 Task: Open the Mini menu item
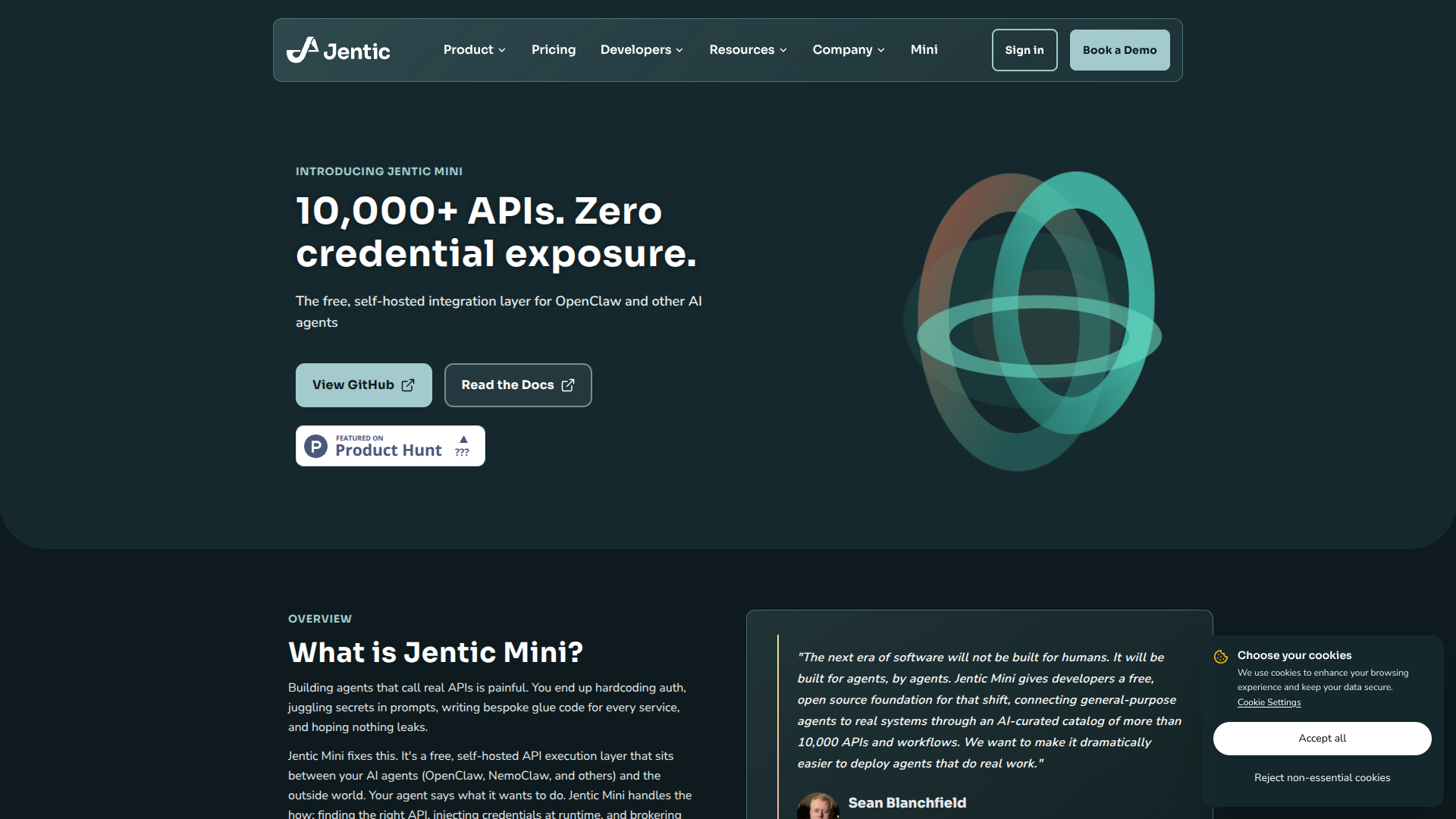(x=924, y=49)
